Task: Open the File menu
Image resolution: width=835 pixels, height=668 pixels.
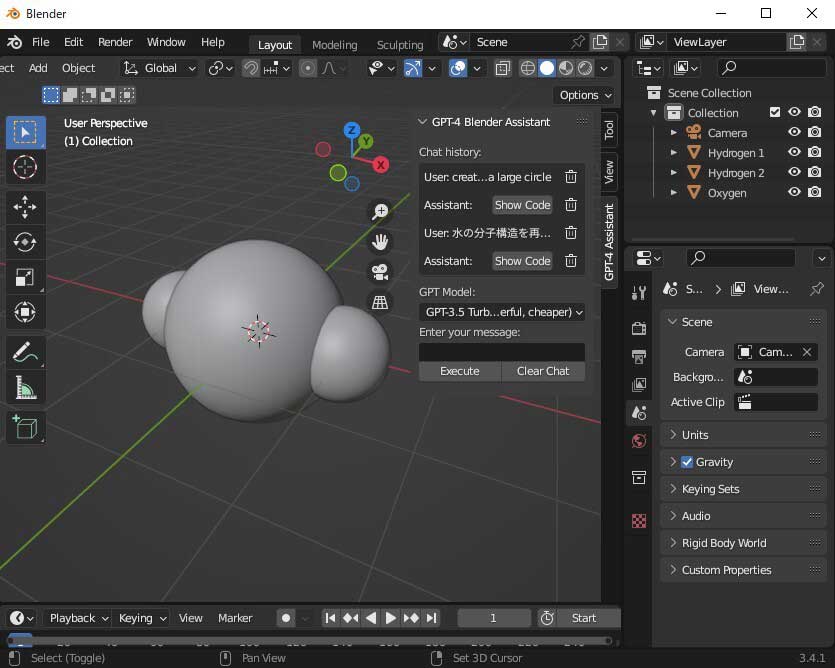Action: tap(40, 42)
